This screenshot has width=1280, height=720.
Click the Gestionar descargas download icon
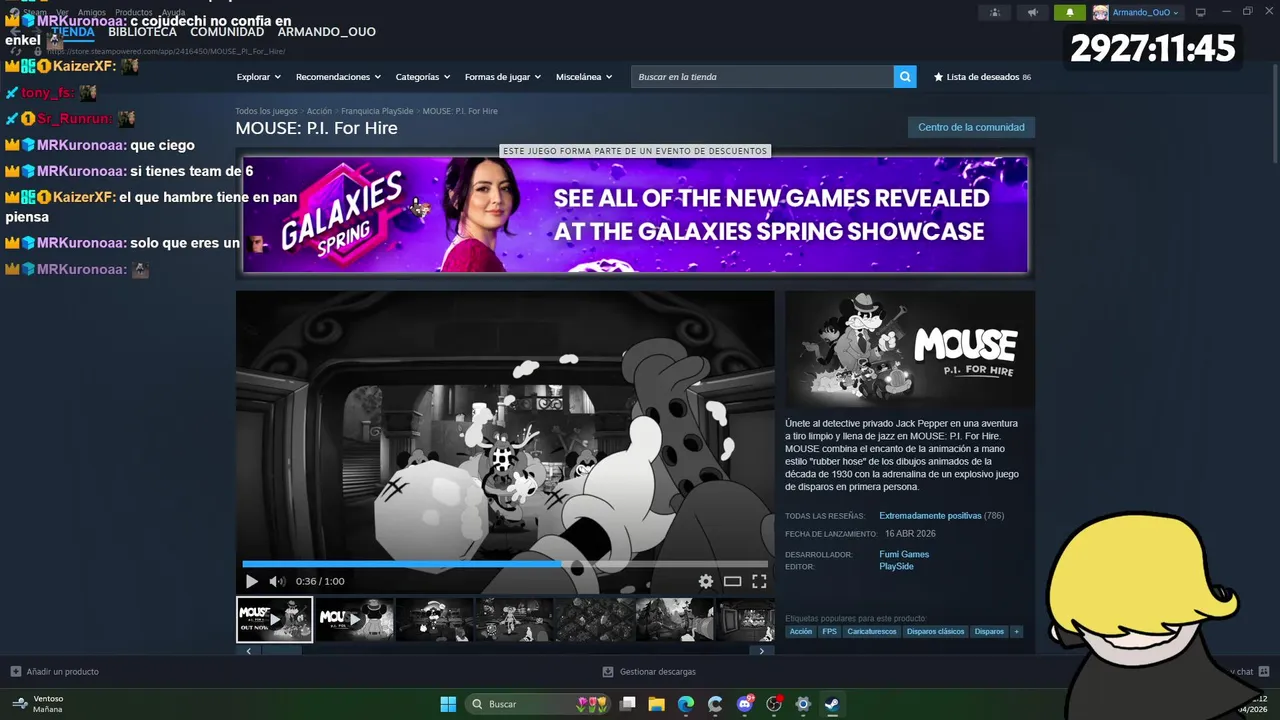tap(608, 672)
